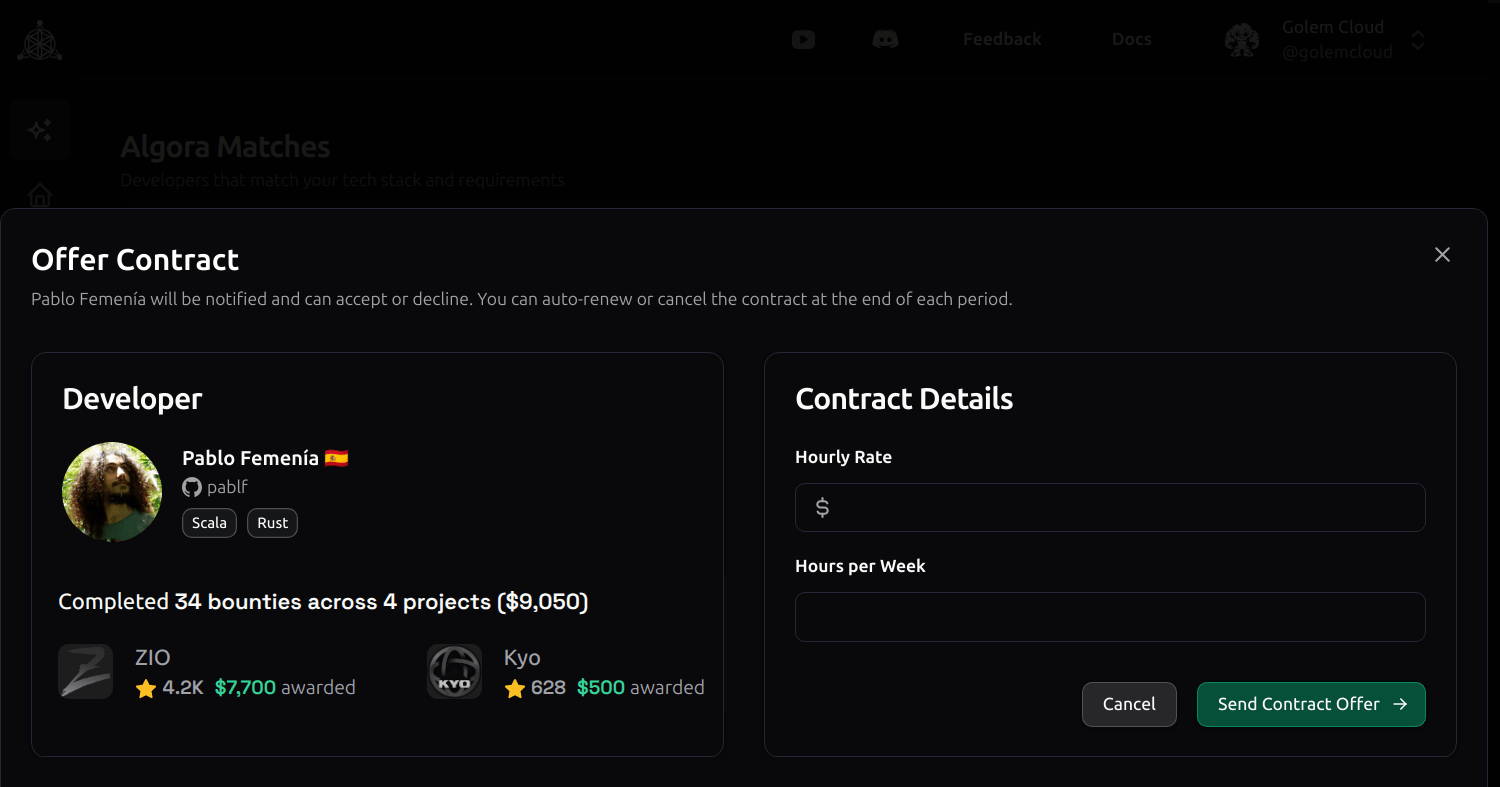Click the Algora logo in top-left corner

40,41
